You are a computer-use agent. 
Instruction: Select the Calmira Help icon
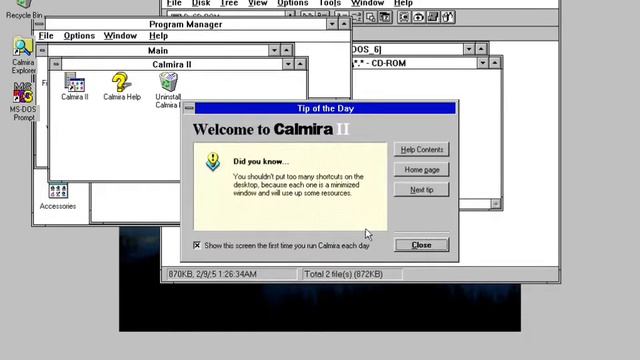pyautogui.click(x=122, y=87)
